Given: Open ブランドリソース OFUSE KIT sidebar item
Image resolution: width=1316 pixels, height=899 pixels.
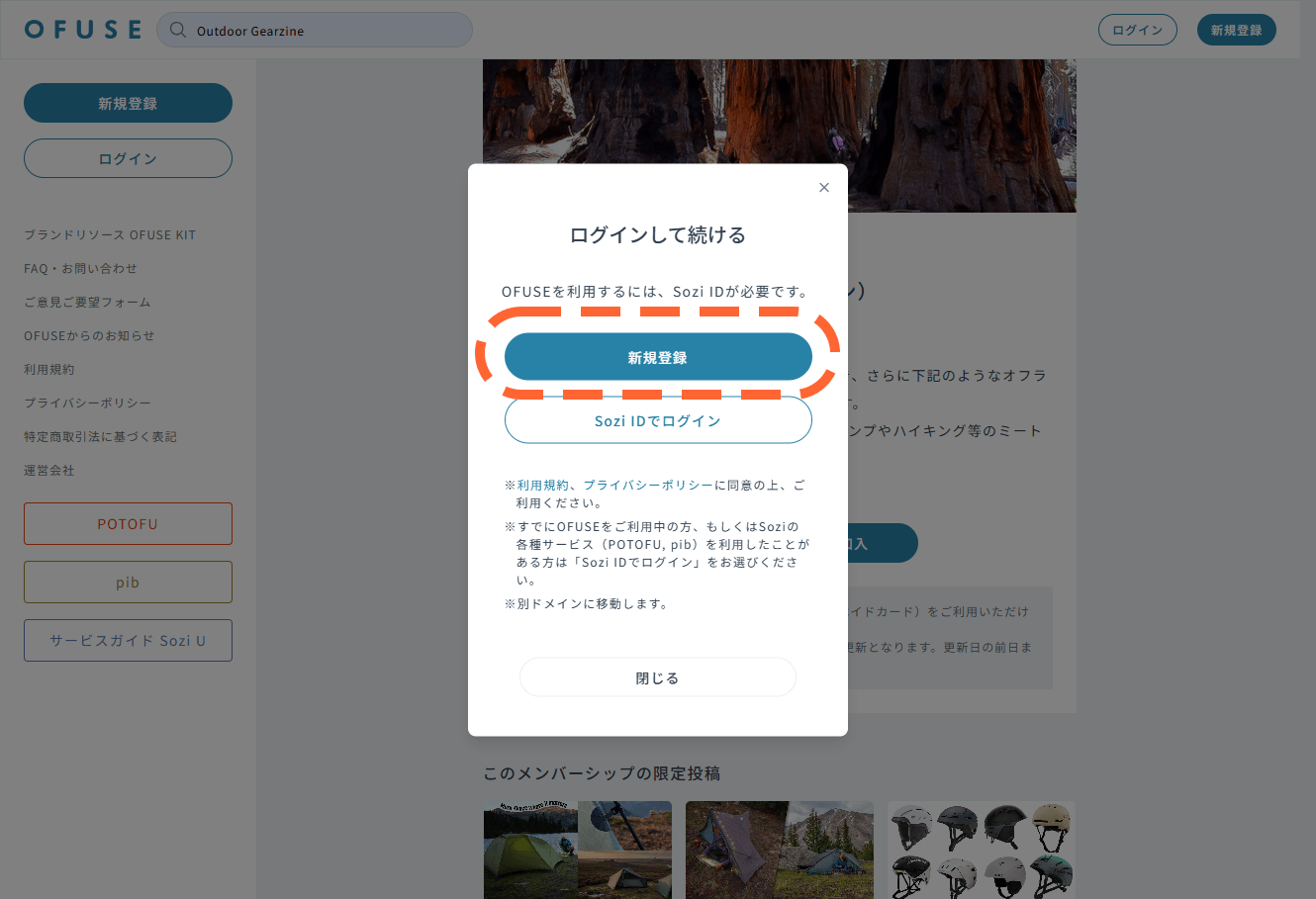Looking at the screenshot, I should [x=110, y=235].
